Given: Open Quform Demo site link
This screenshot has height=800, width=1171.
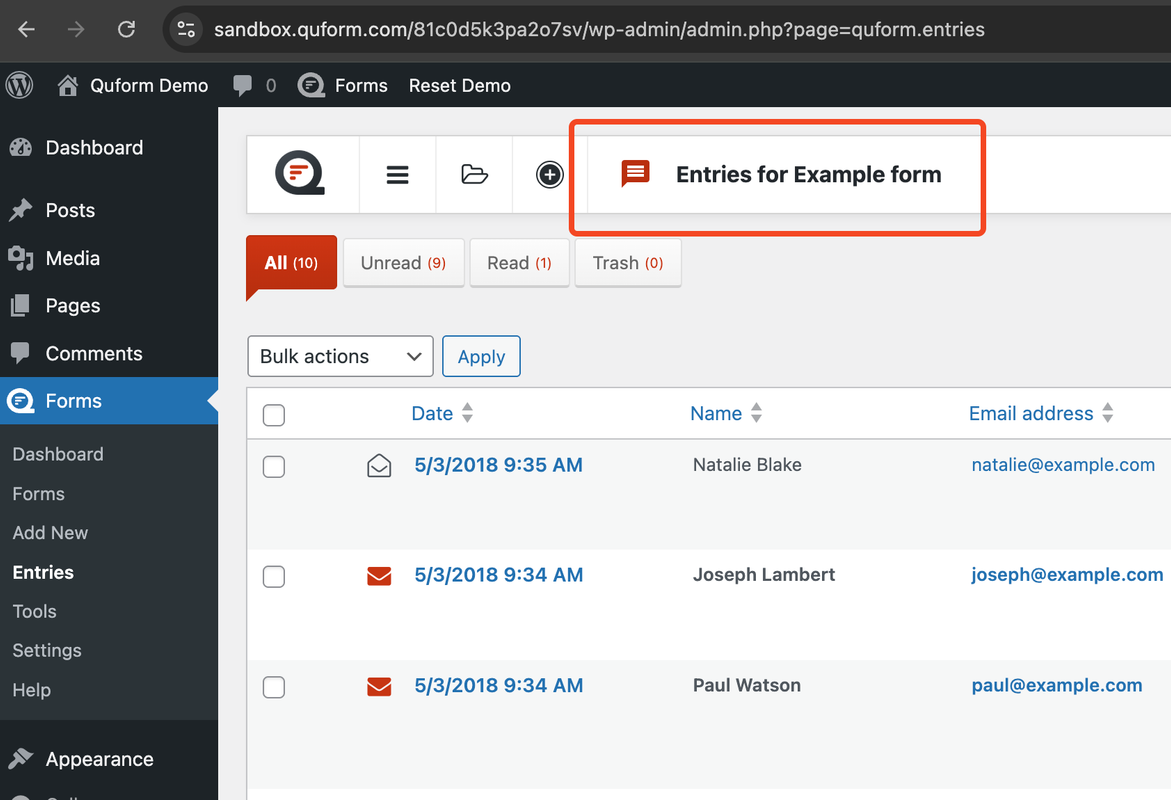Looking at the screenshot, I should [149, 85].
